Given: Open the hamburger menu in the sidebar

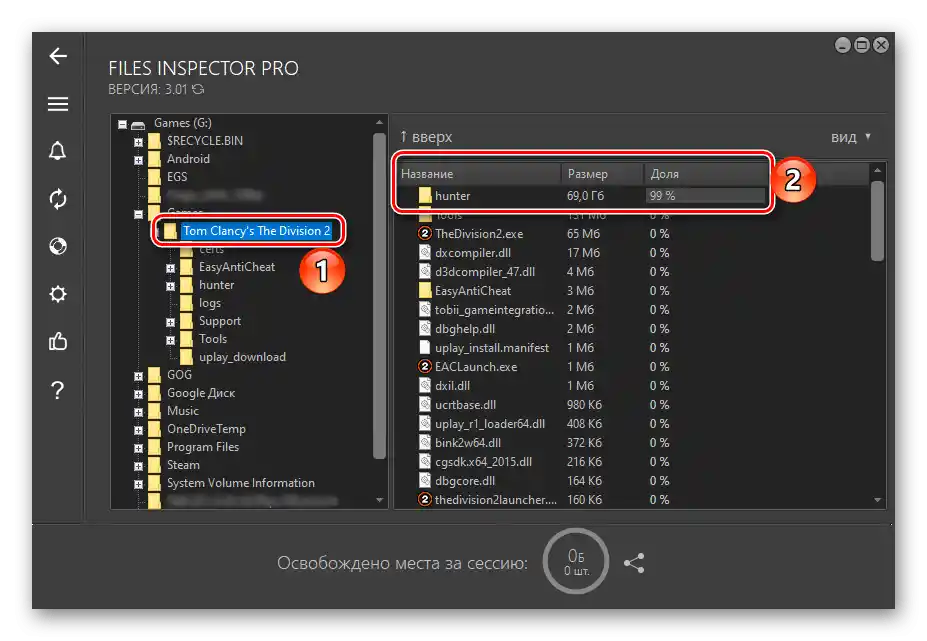Looking at the screenshot, I should tap(58, 104).
